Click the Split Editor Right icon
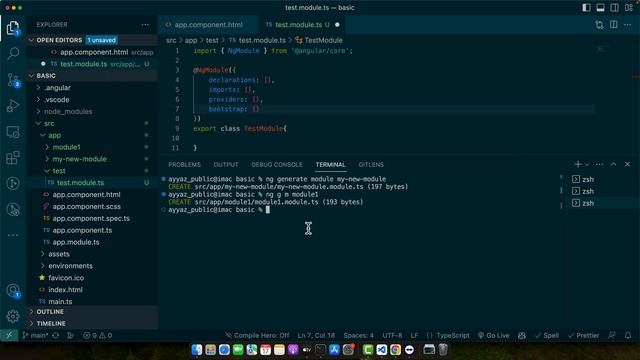The height and width of the screenshot is (360, 640). (613, 24)
